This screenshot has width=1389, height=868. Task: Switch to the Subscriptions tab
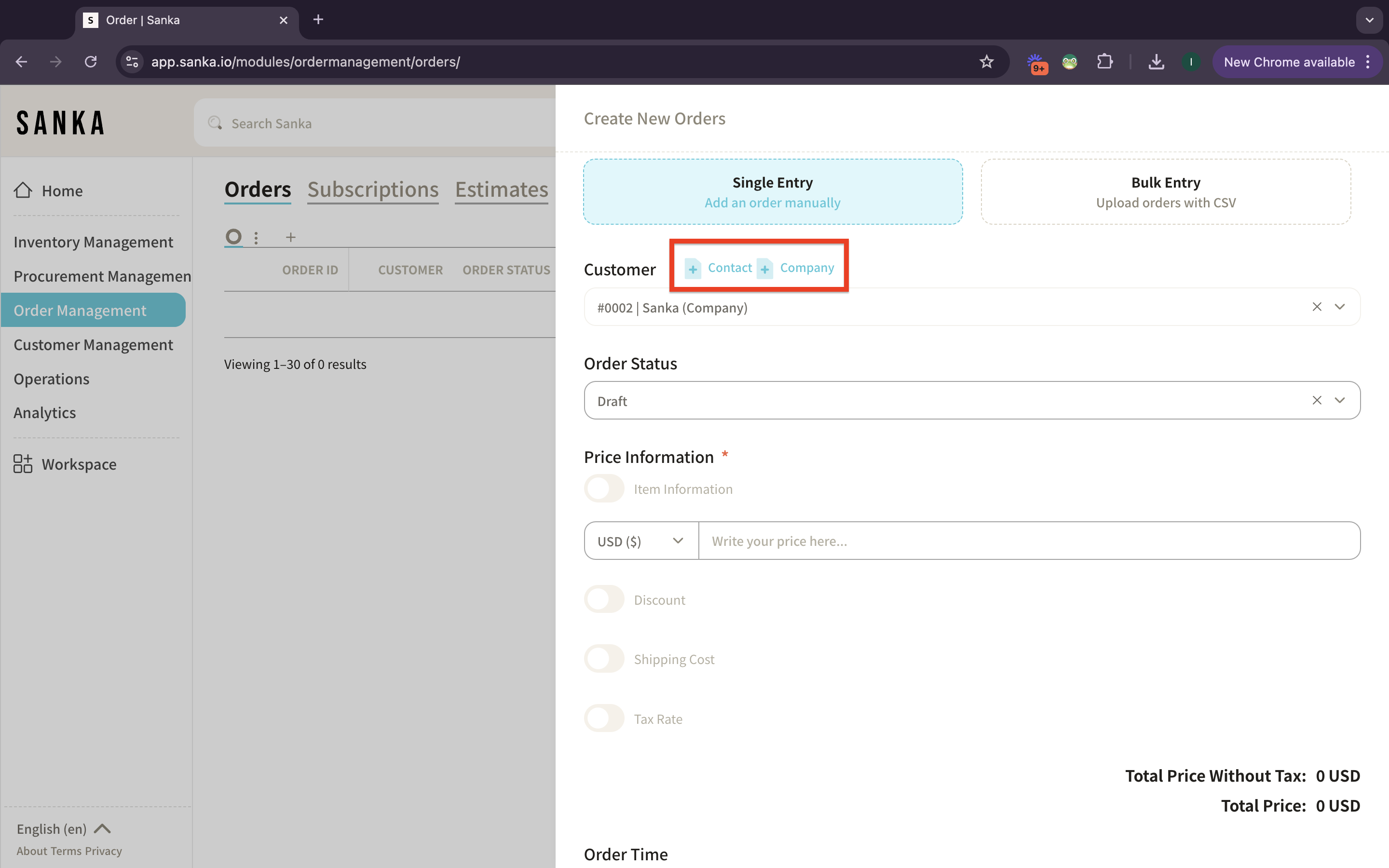pos(372,190)
